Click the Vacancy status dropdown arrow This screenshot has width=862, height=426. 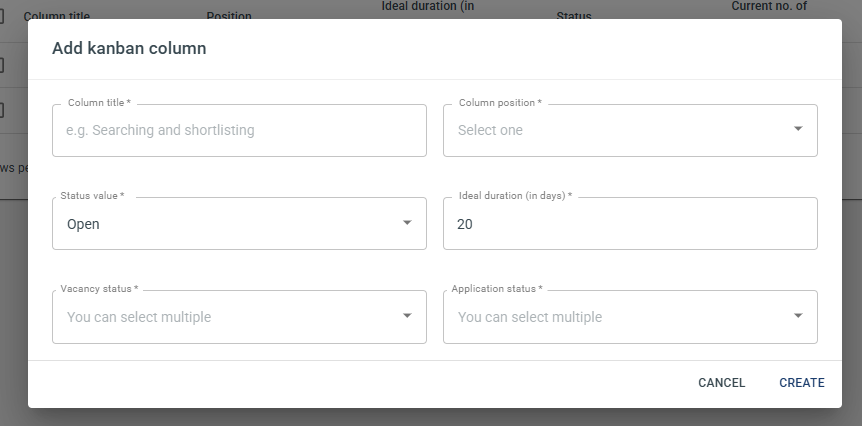(407, 316)
